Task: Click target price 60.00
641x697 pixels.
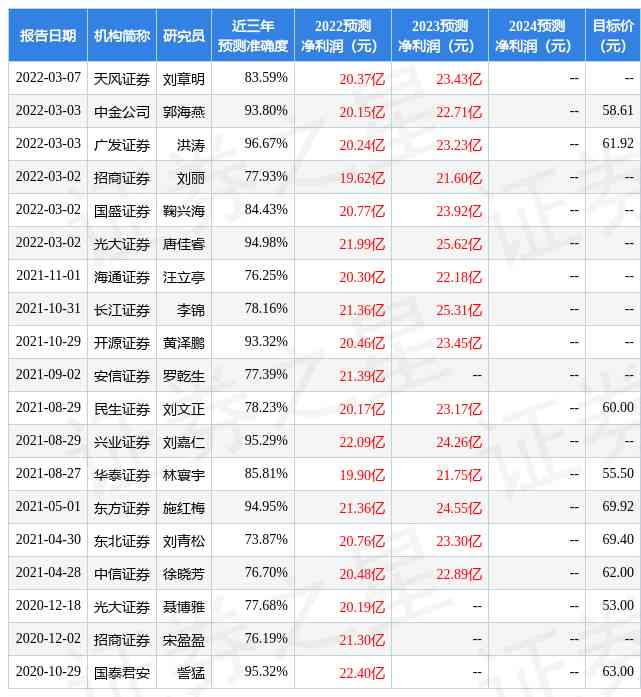Action: (617, 408)
